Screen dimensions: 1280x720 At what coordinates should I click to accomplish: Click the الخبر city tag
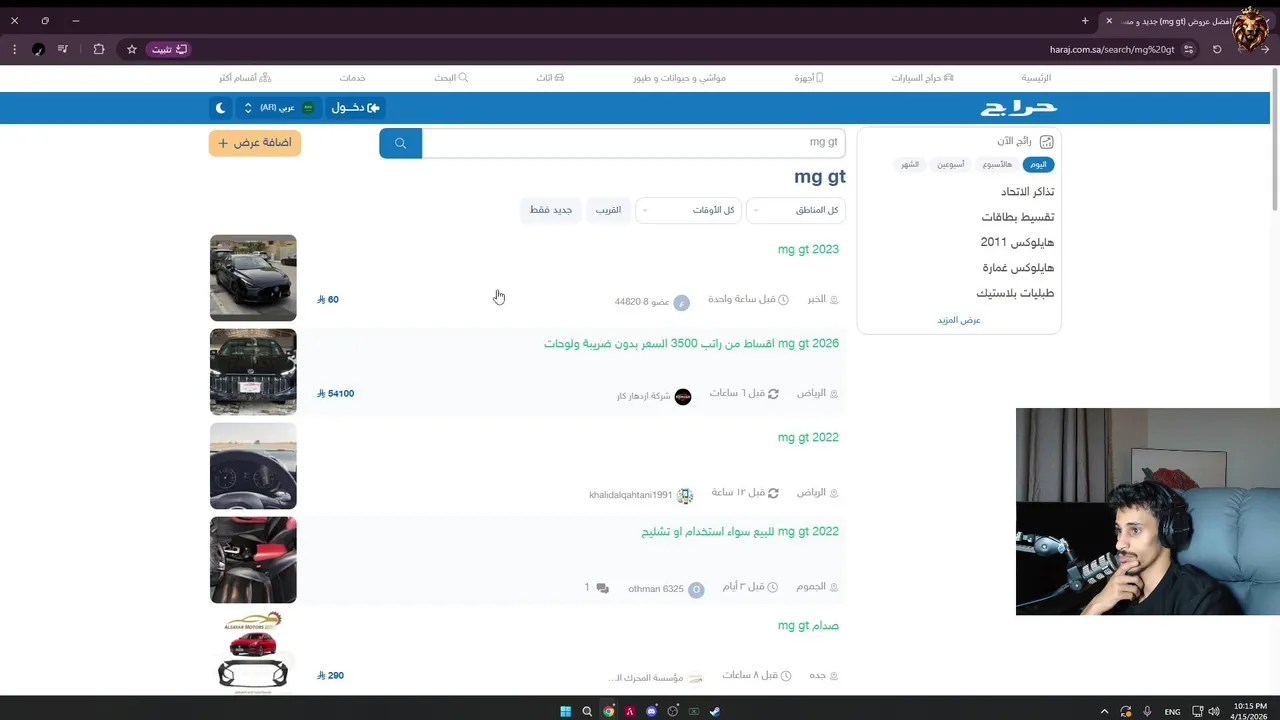[822, 299]
